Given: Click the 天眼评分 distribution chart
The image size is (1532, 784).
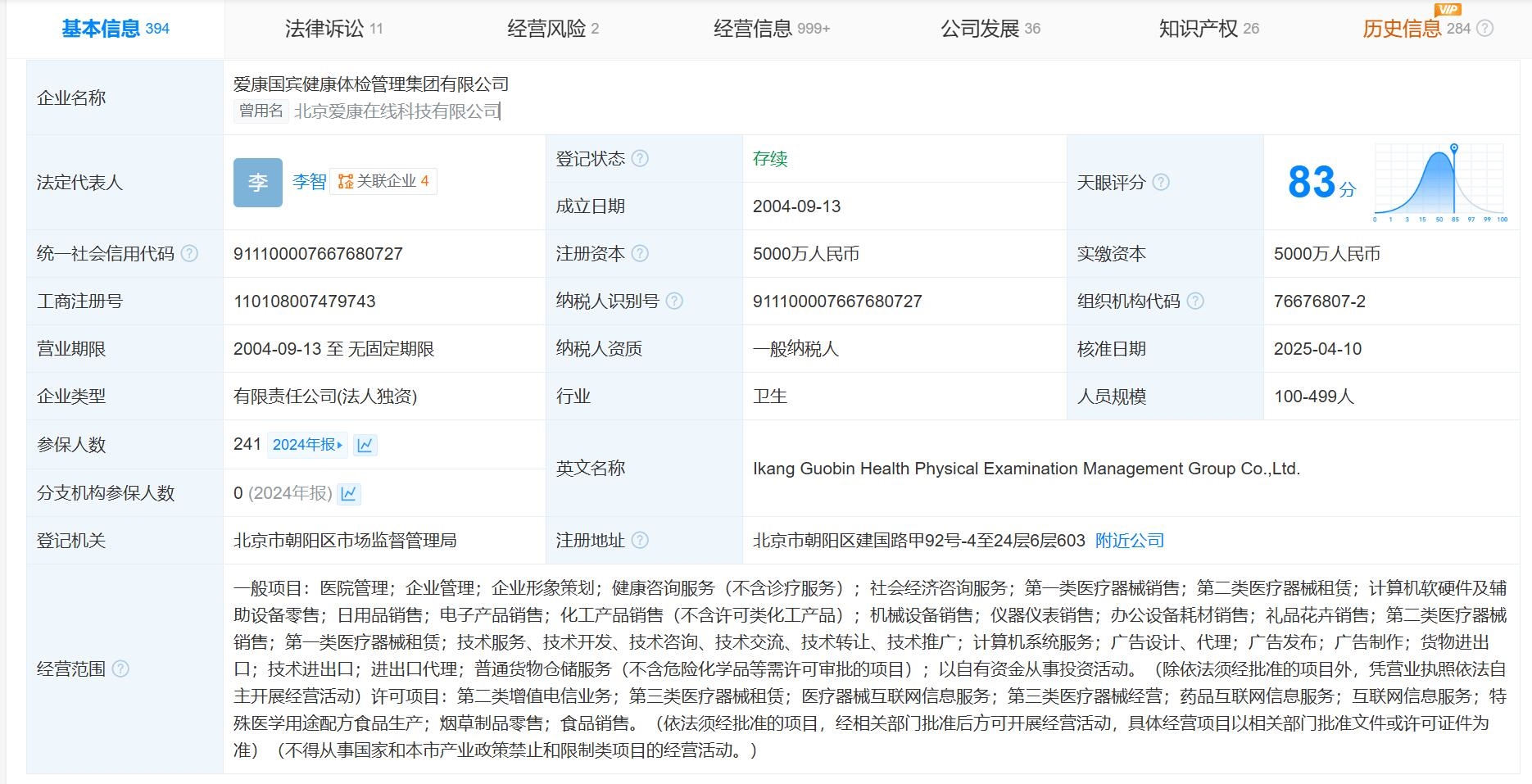Looking at the screenshot, I should (1440, 184).
